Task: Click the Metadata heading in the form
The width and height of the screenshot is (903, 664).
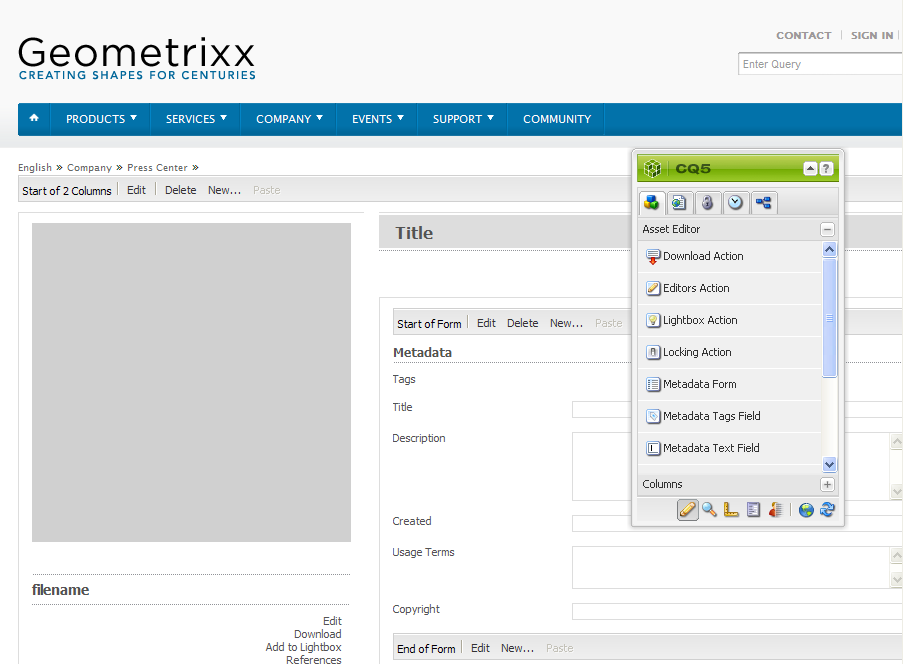Action: (x=422, y=353)
